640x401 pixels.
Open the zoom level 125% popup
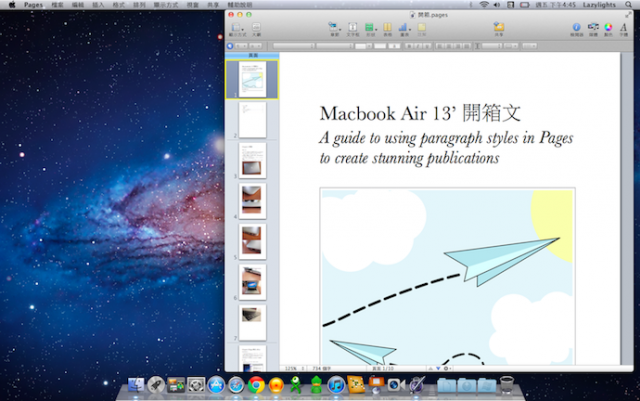pyautogui.click(x=294, y=368)
